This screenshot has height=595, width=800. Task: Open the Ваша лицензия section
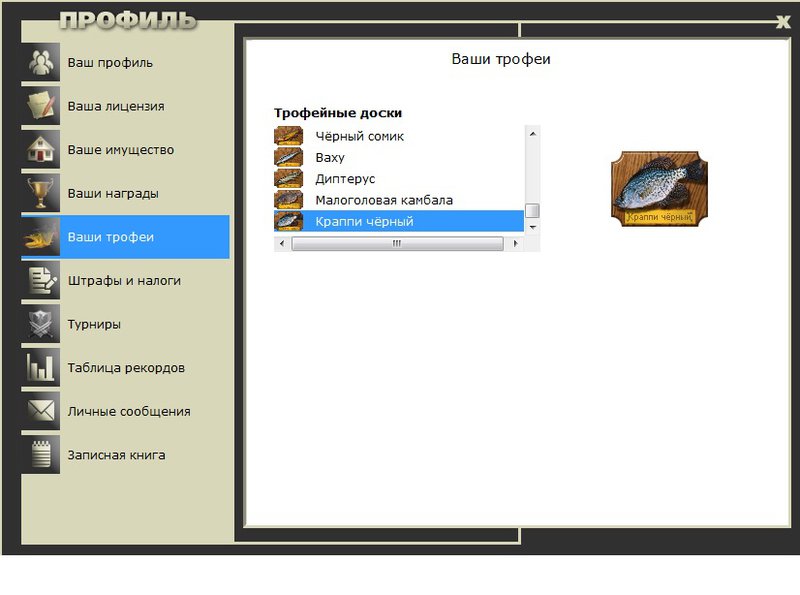click(126, 106)
